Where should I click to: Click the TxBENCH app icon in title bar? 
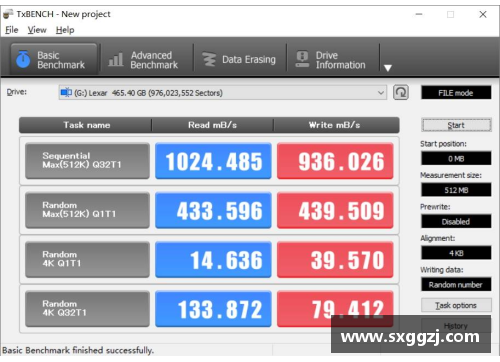(x=8, y=14)
